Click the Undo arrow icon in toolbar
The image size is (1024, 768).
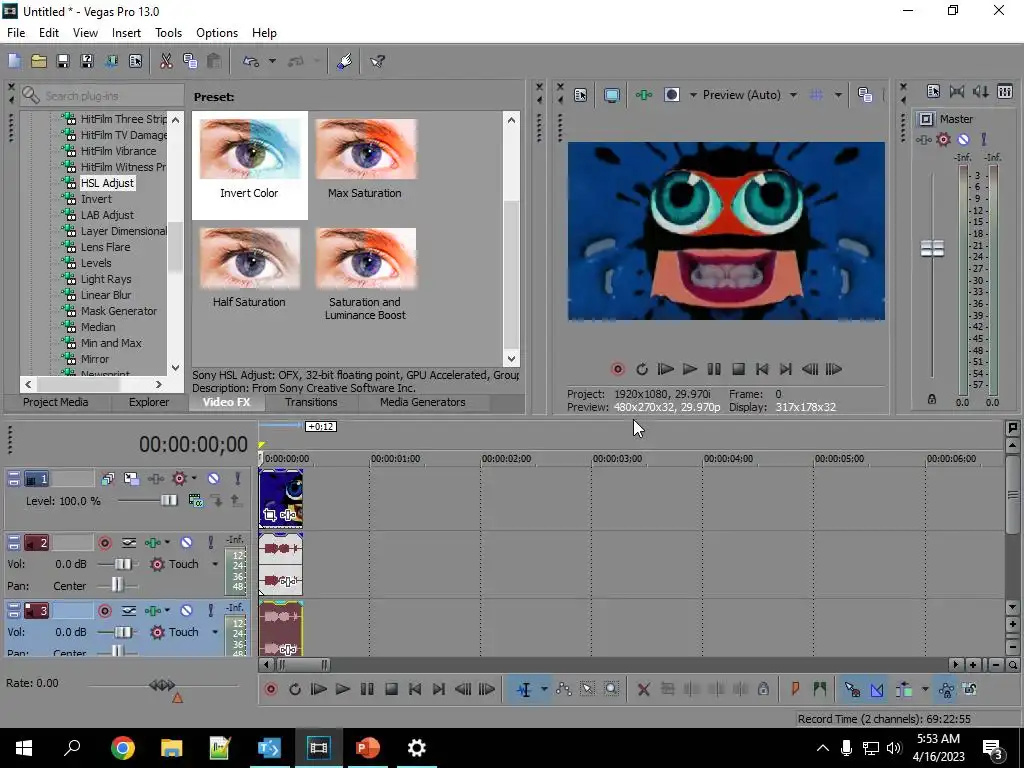click(x=251, y=61)
